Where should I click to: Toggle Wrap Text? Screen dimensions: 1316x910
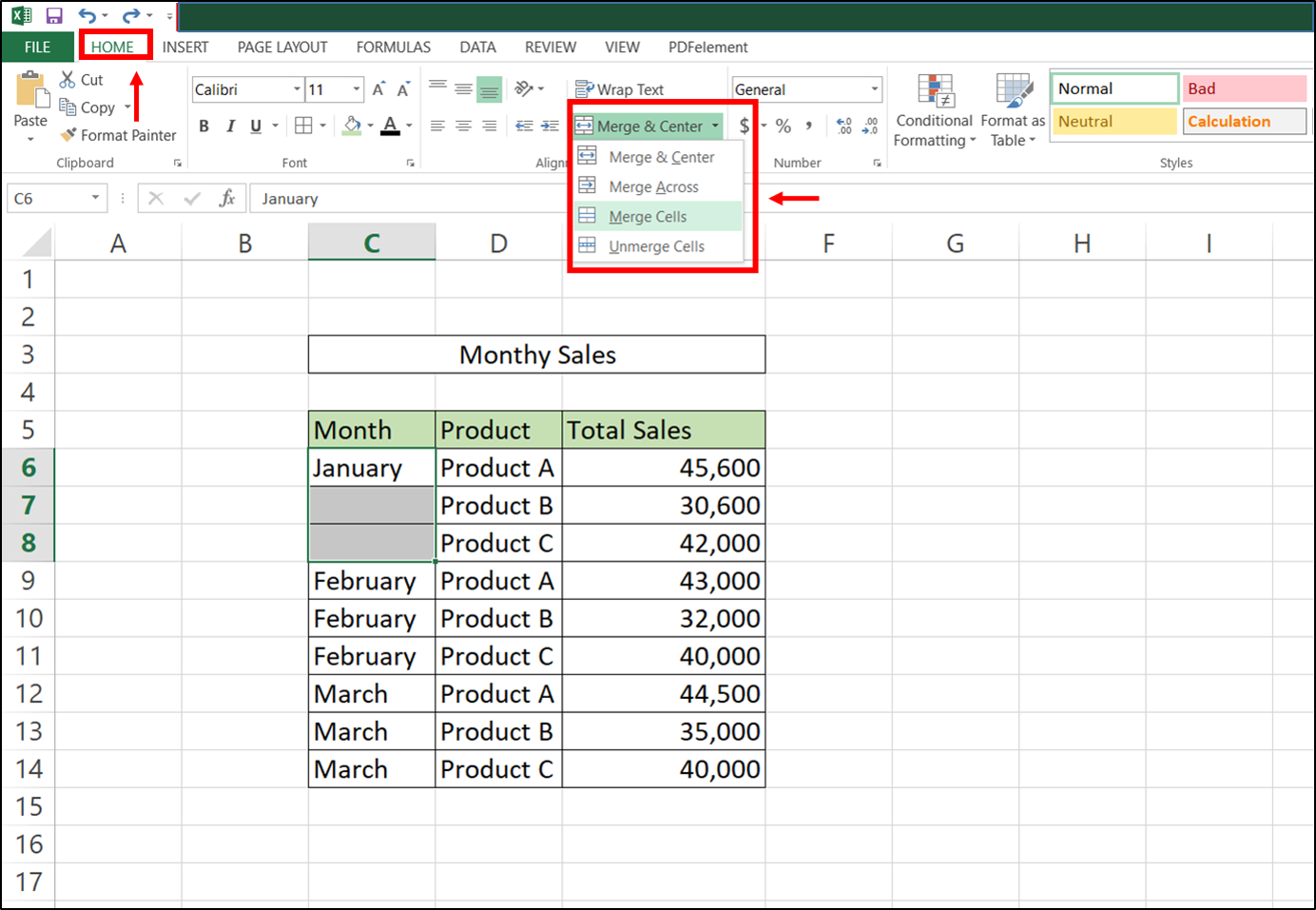(x=620, y=89)
